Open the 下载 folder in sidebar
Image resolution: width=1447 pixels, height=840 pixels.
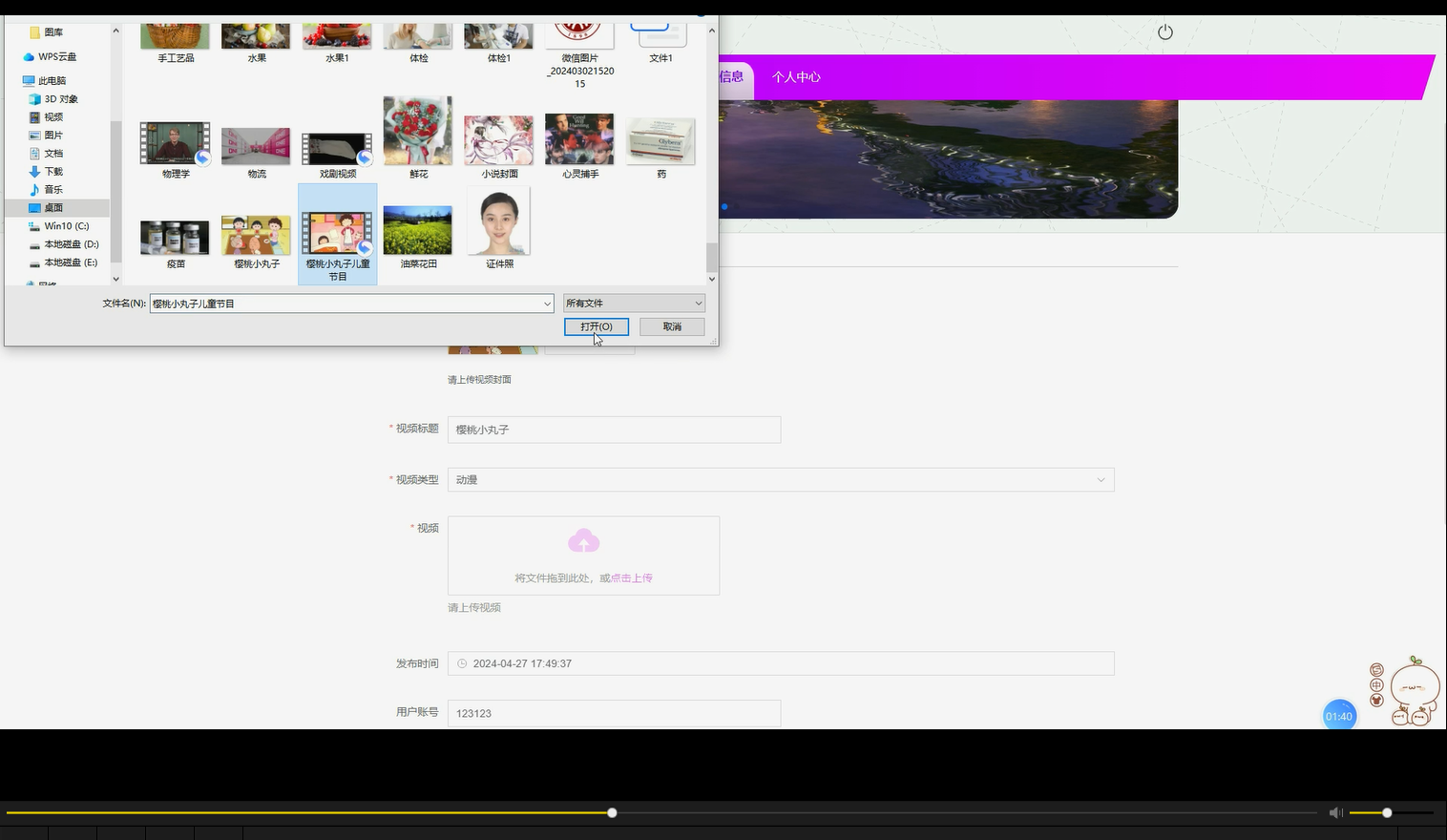click(x=46, y=172)
